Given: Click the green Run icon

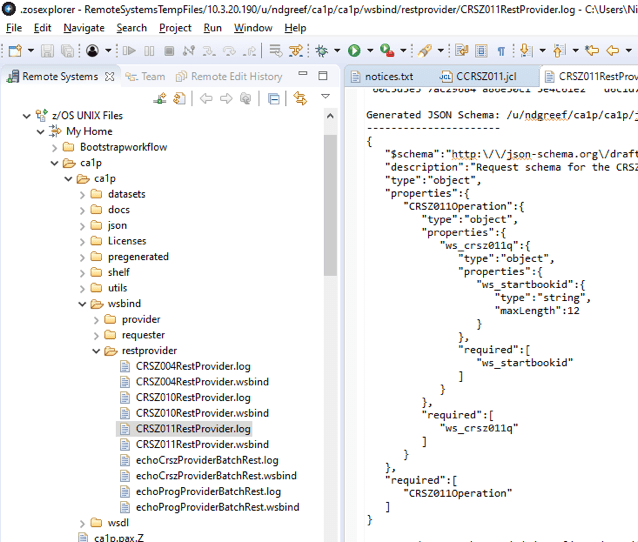Looking at the screenshot, I should point(354,51).
